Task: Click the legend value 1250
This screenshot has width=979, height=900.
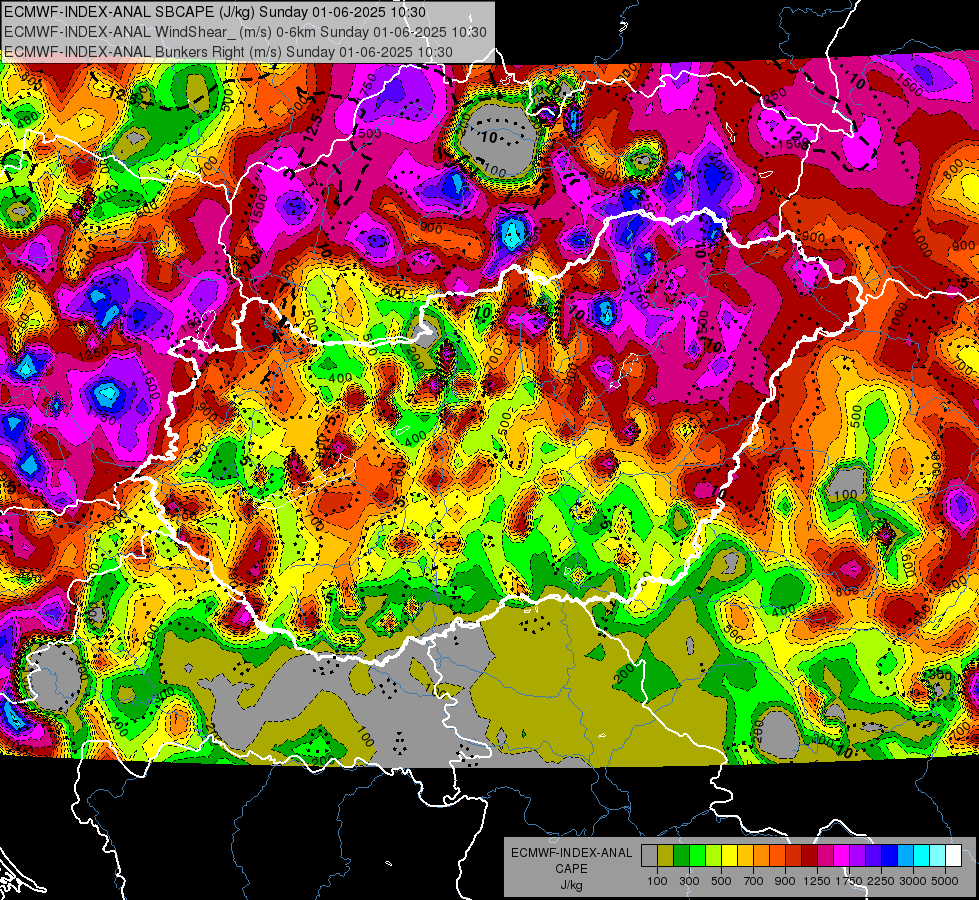Action: click(817, 881)
